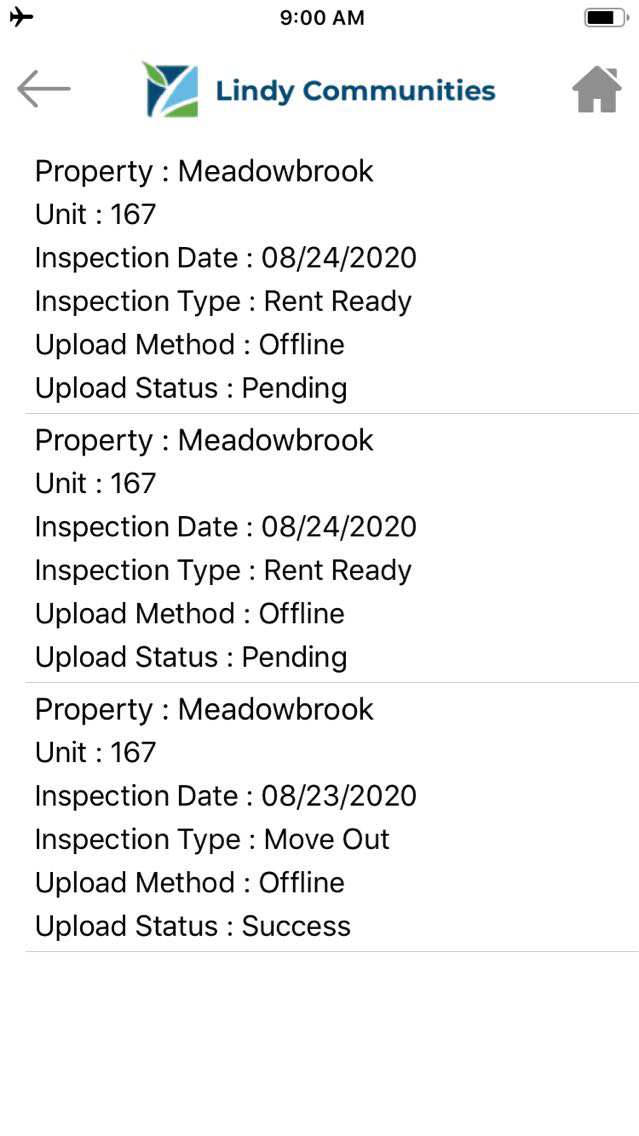Image resolution: width=639 pixels, height=1136 pixels.
Task: Select the first 08/24/2020 inspection date
Action: pos(225,258)
